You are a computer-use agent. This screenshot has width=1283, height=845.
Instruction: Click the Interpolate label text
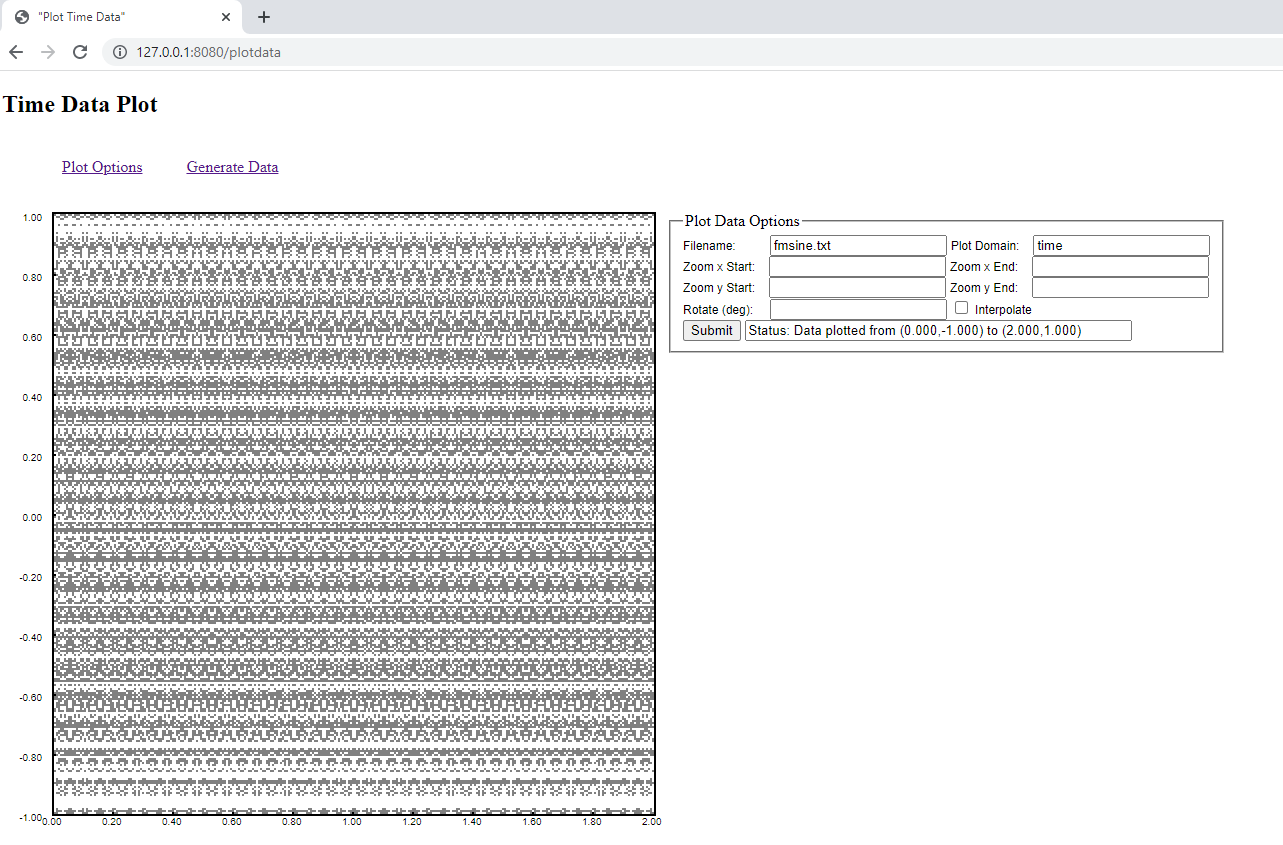click(x=1003, y=310)
